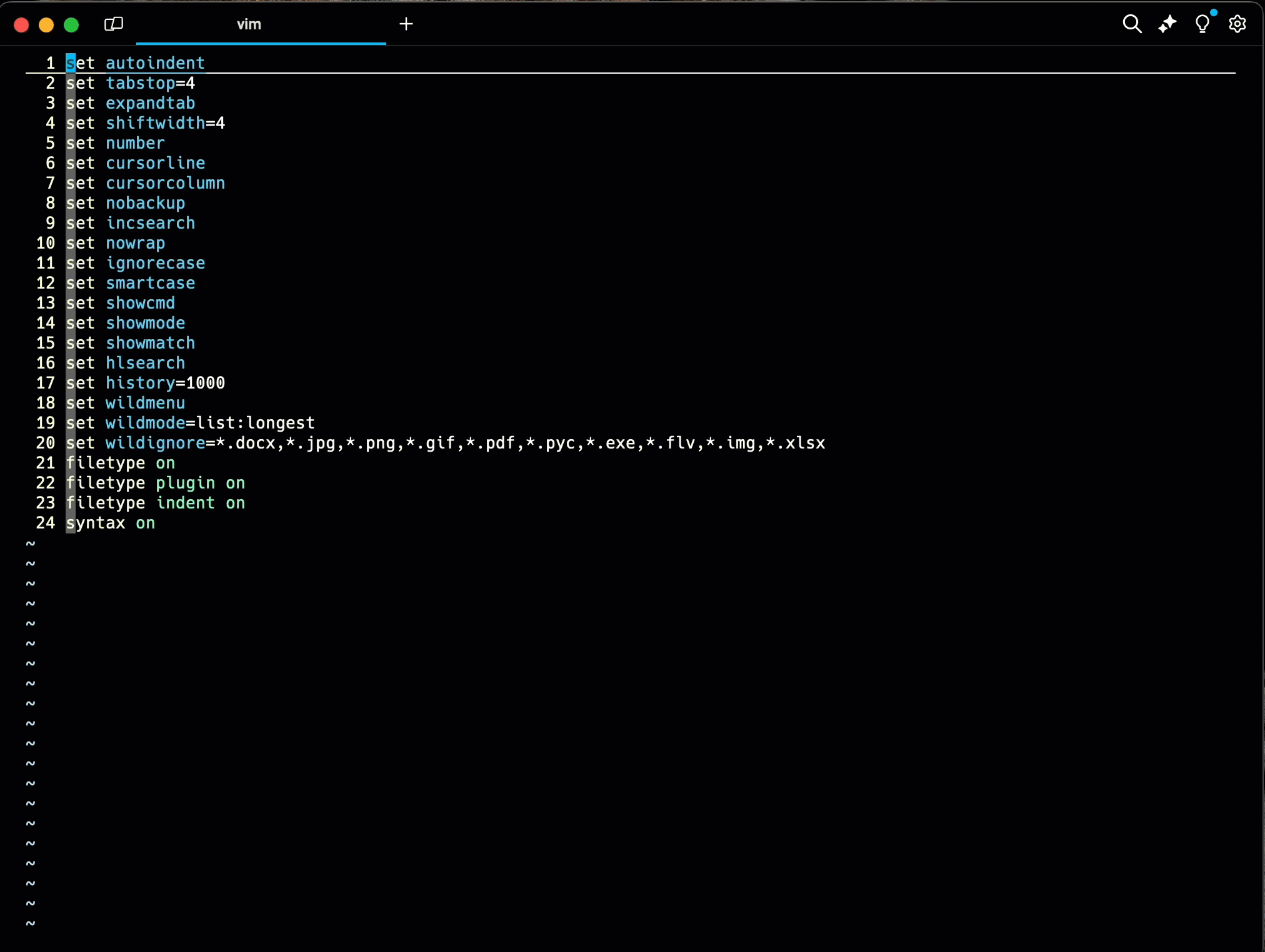Click *.pyc in the wildignore list
Image resolution: width=1265 pixels, height=952 pixels.
click(551, 443)
